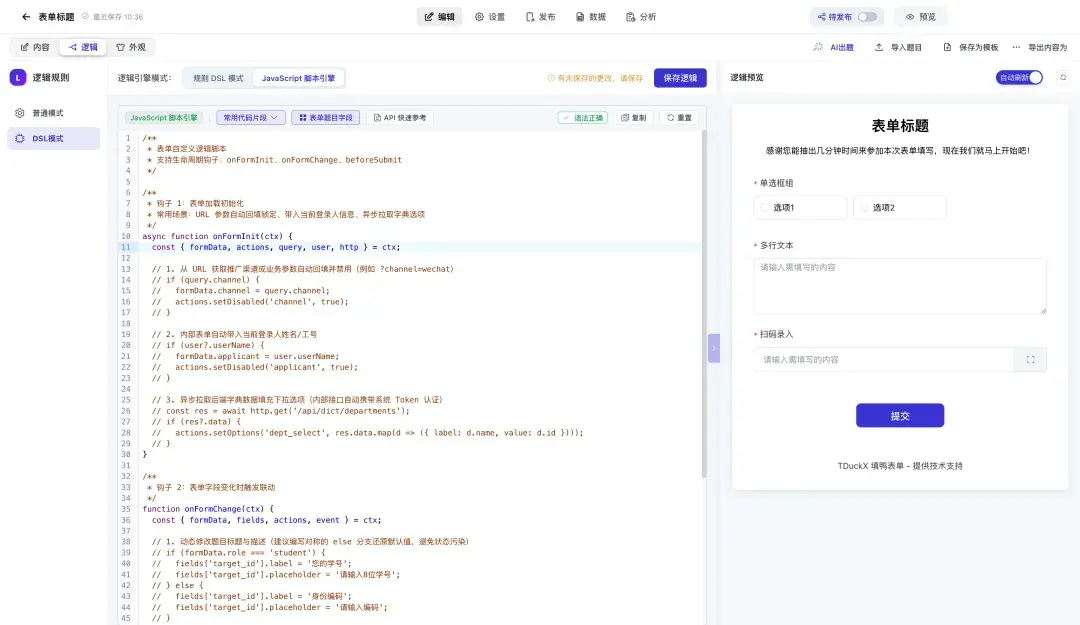Toggle the 待发布 publish switch
This screenshot has width=1080, height=625.
click(x=866, y=17)
